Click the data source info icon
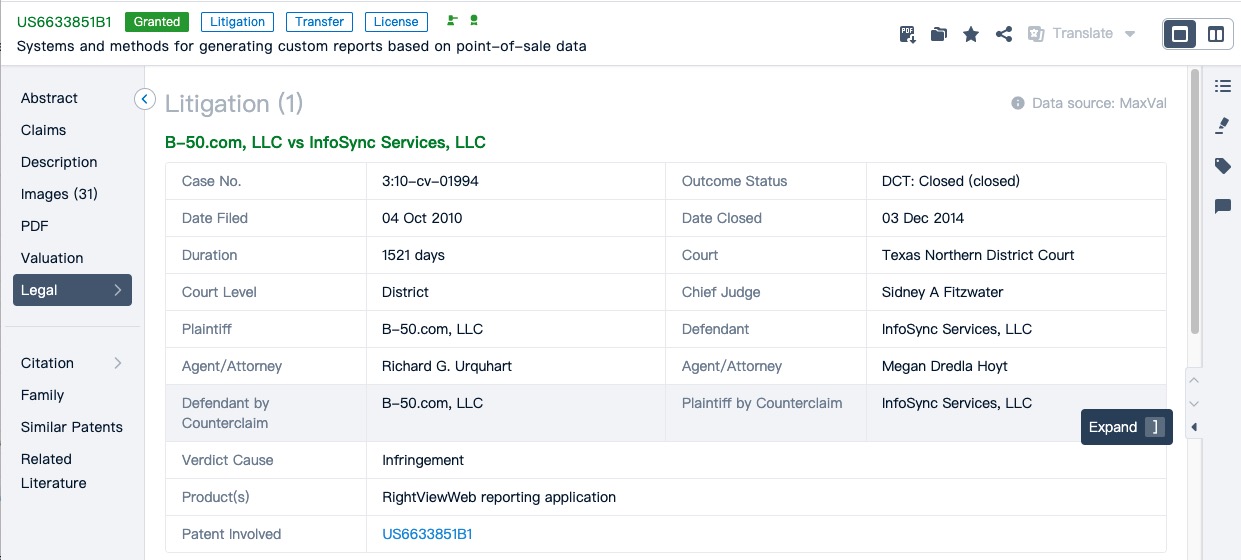The height and width of the screenshot is (560, 1241). click(1018, 103)
